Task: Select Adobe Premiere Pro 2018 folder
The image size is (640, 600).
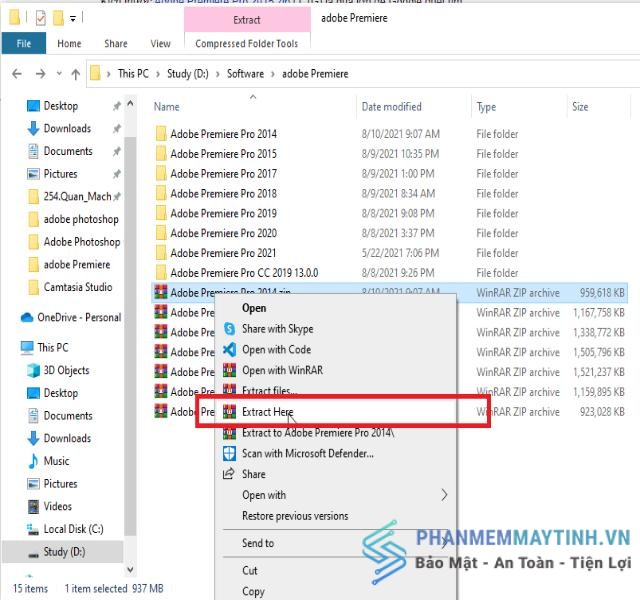Action: point(223,193)
